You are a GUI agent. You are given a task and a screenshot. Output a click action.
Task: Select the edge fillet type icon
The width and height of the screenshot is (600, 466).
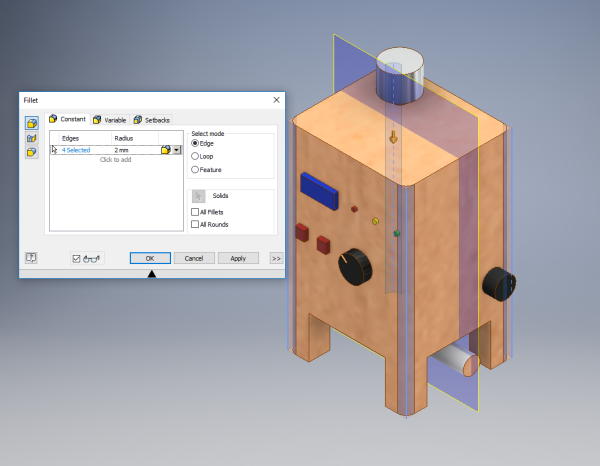point(32,123)
